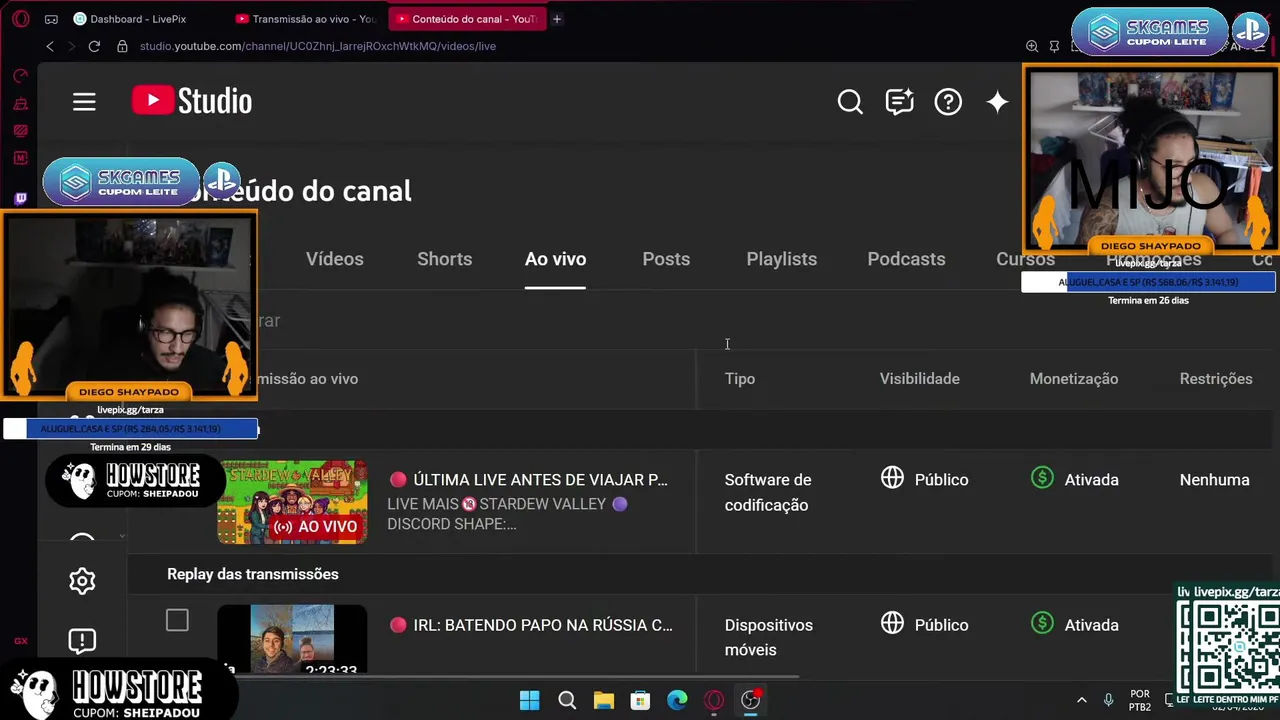Expand hidden system tray icons chevron
The image size is (1280, 720).
[x=1081, y=700]
